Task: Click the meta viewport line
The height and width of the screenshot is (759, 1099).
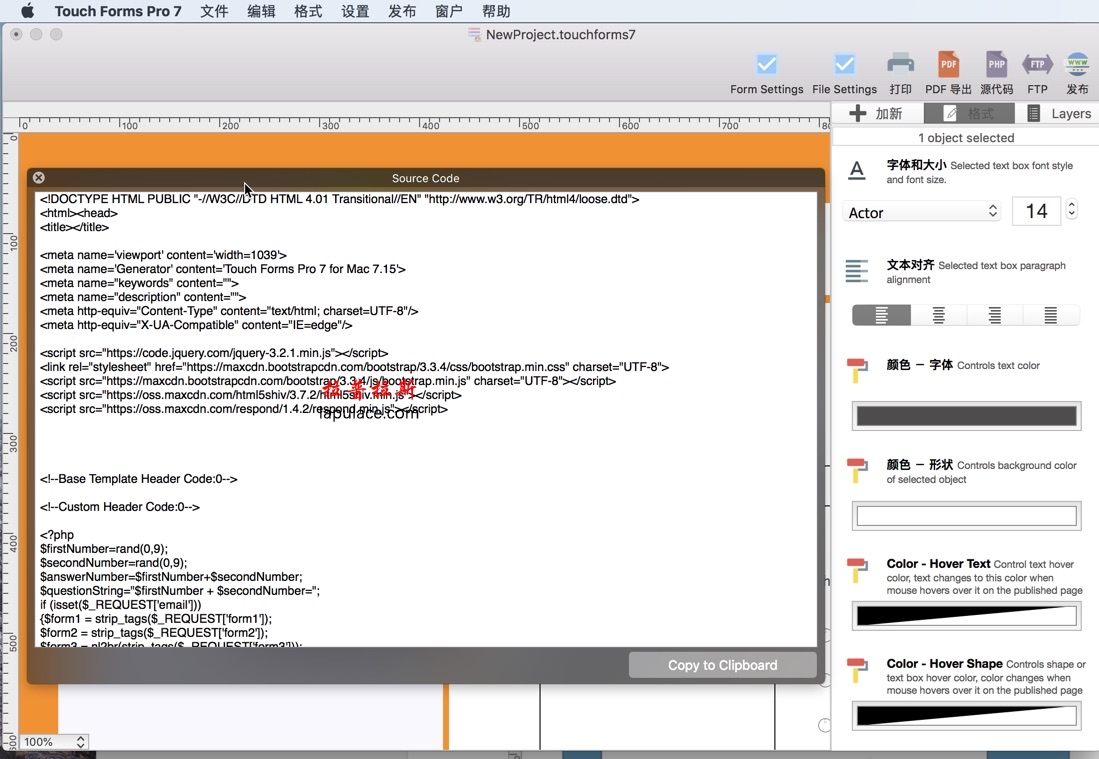Action: point(163,255)
